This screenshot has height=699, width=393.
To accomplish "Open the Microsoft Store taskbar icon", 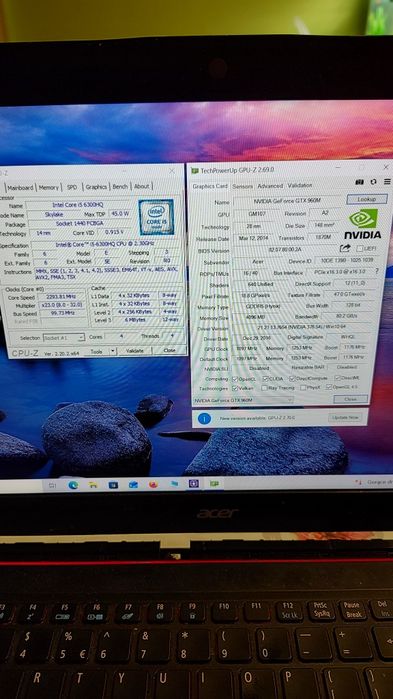I will coord(113,484).
